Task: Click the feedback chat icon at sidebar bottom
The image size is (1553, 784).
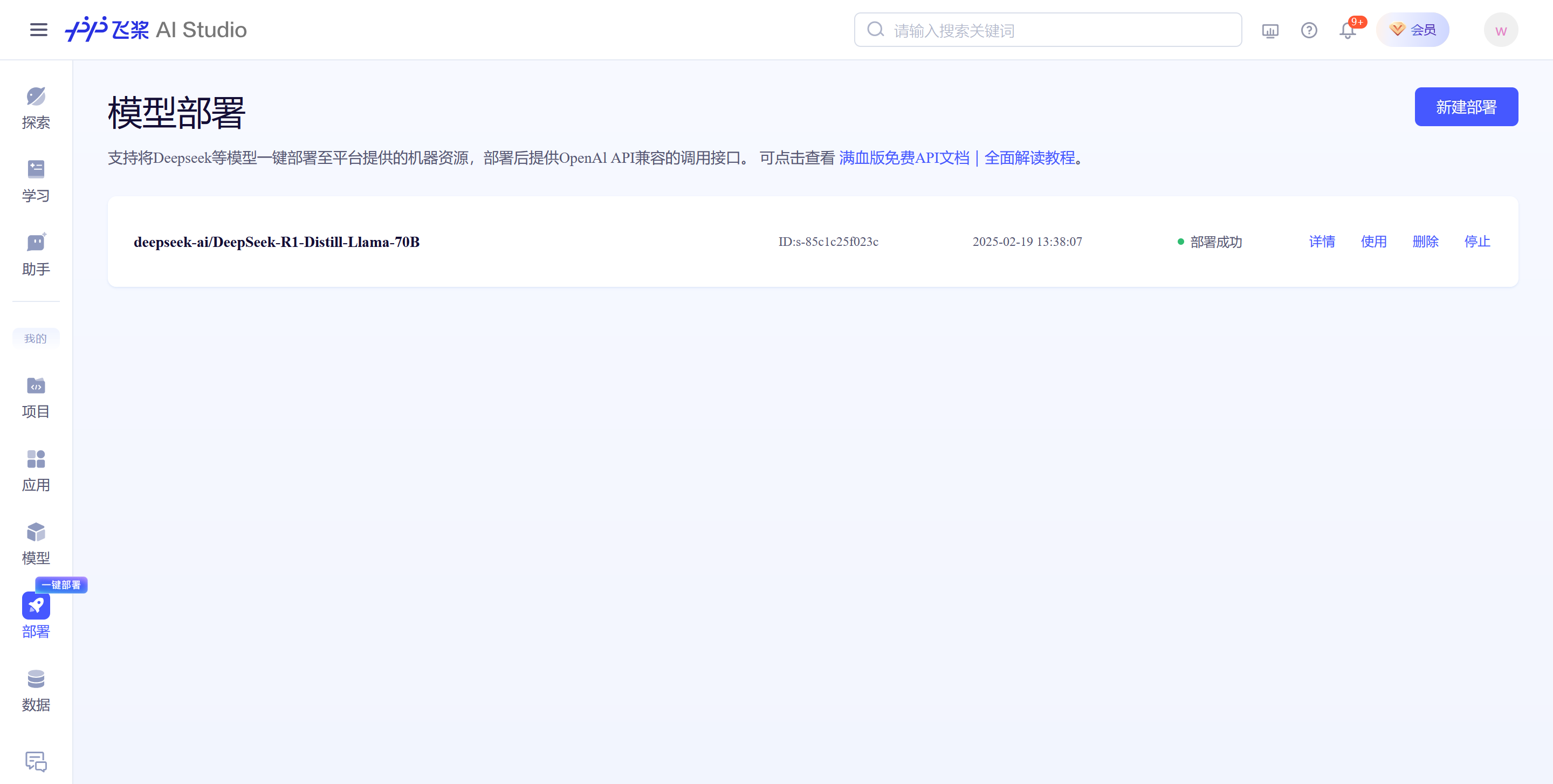Action: (36, 761)
